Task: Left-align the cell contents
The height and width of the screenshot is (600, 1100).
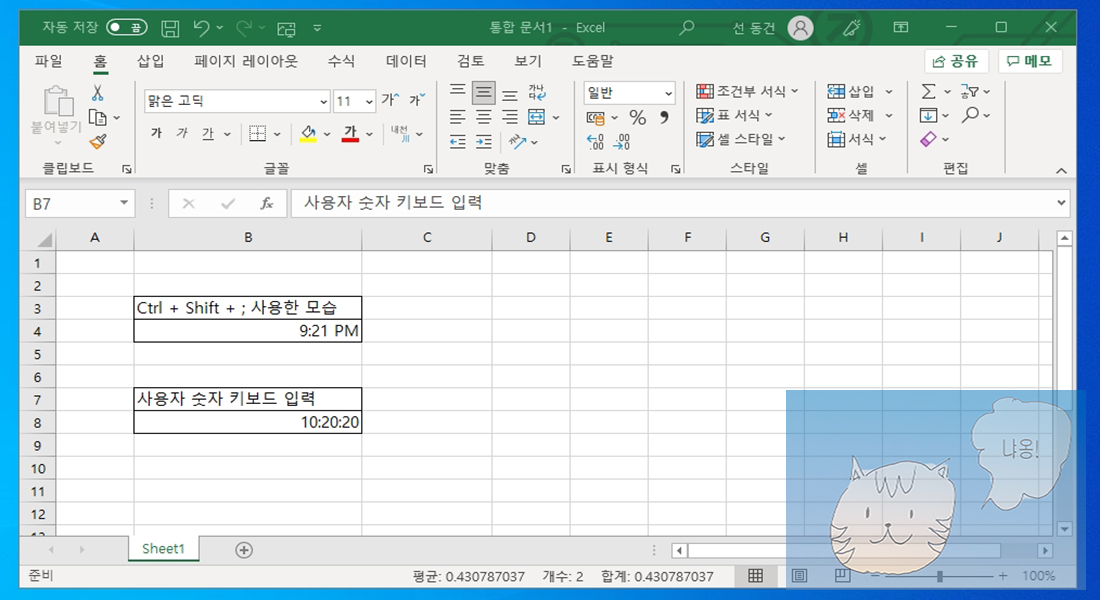Action: (457, 116)
